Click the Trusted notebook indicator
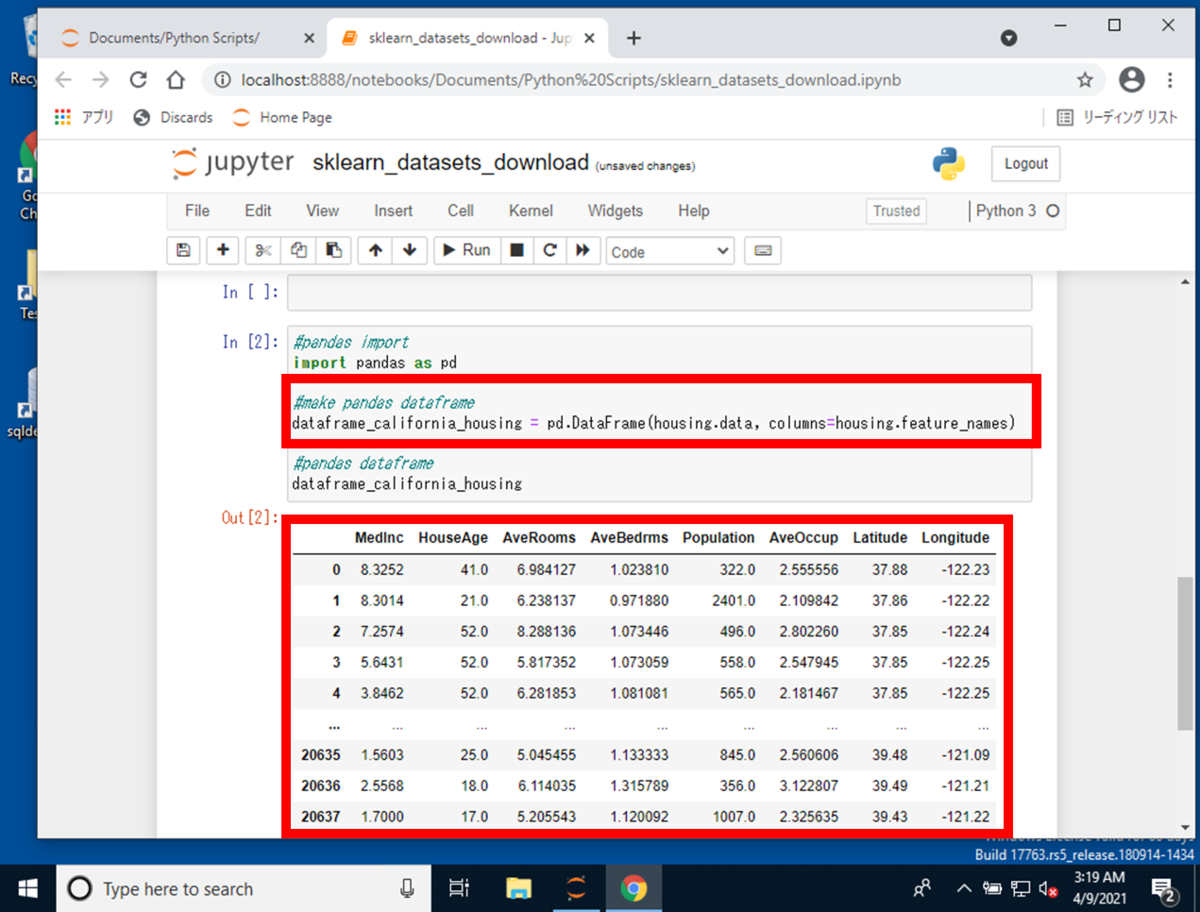The width and height of the screenshot is (1200, 912). pos(896,211)
